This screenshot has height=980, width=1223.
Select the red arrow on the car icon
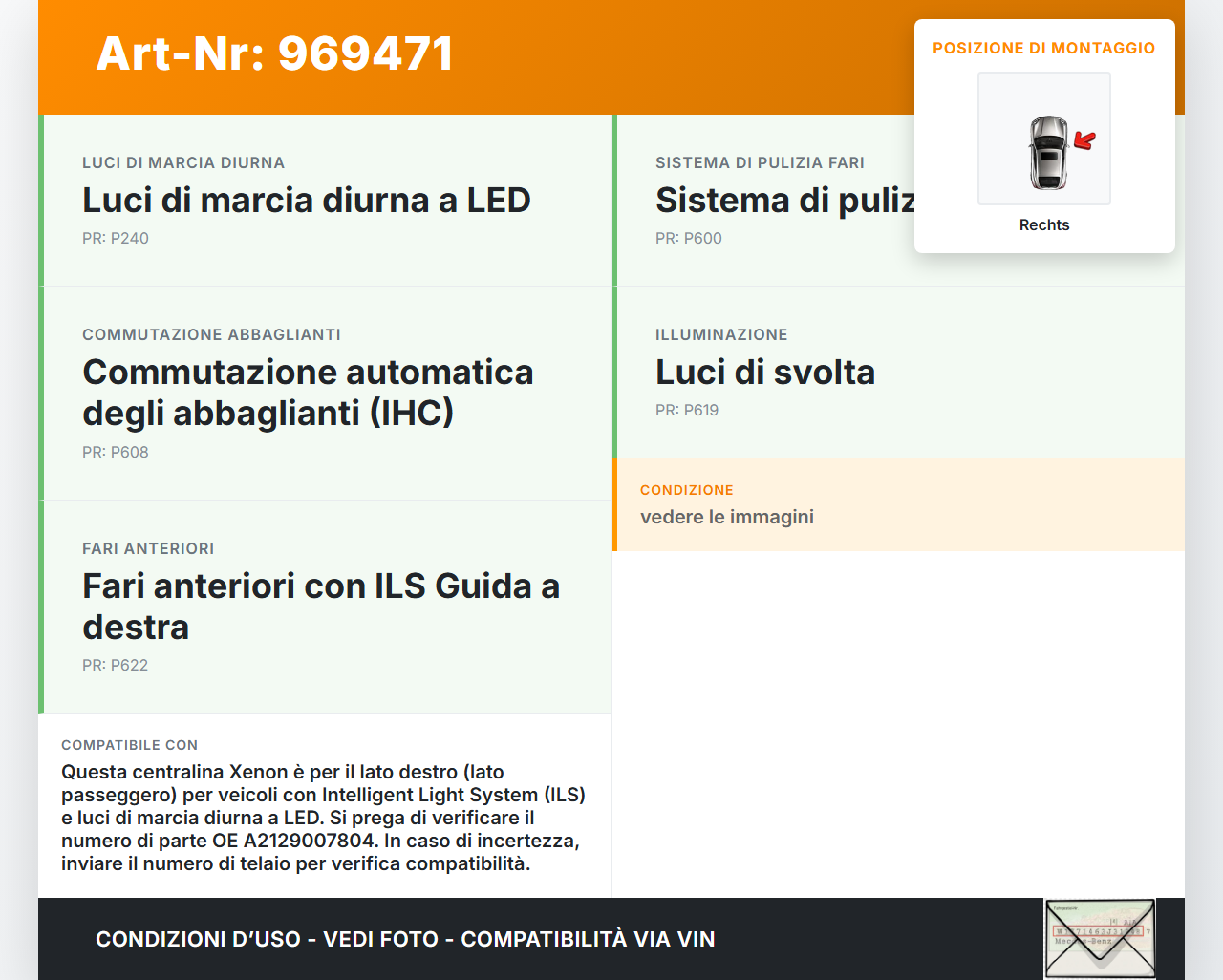click(x=1083, y=138)
